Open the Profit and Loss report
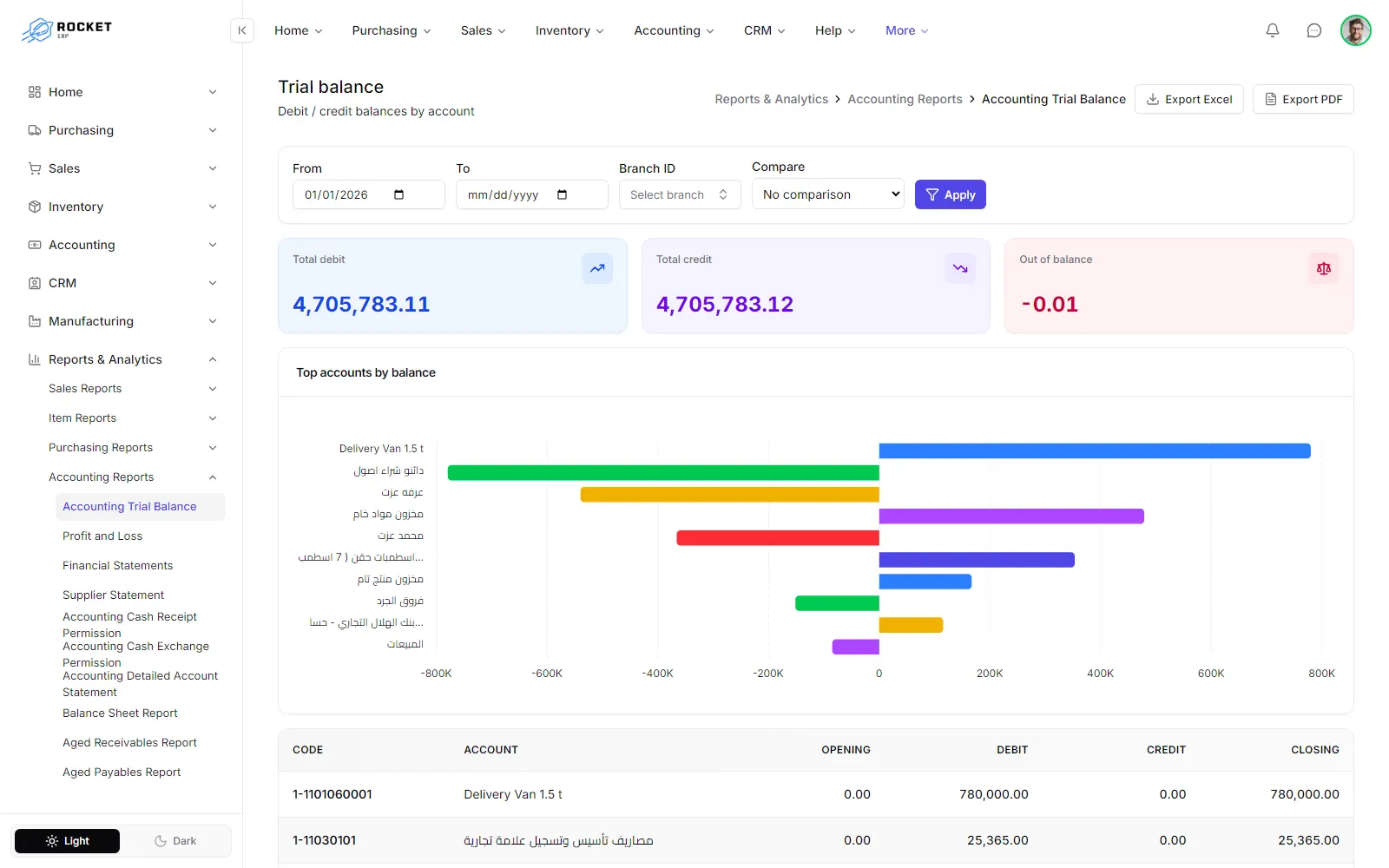The image size is (1389, 868). [102, 536]
